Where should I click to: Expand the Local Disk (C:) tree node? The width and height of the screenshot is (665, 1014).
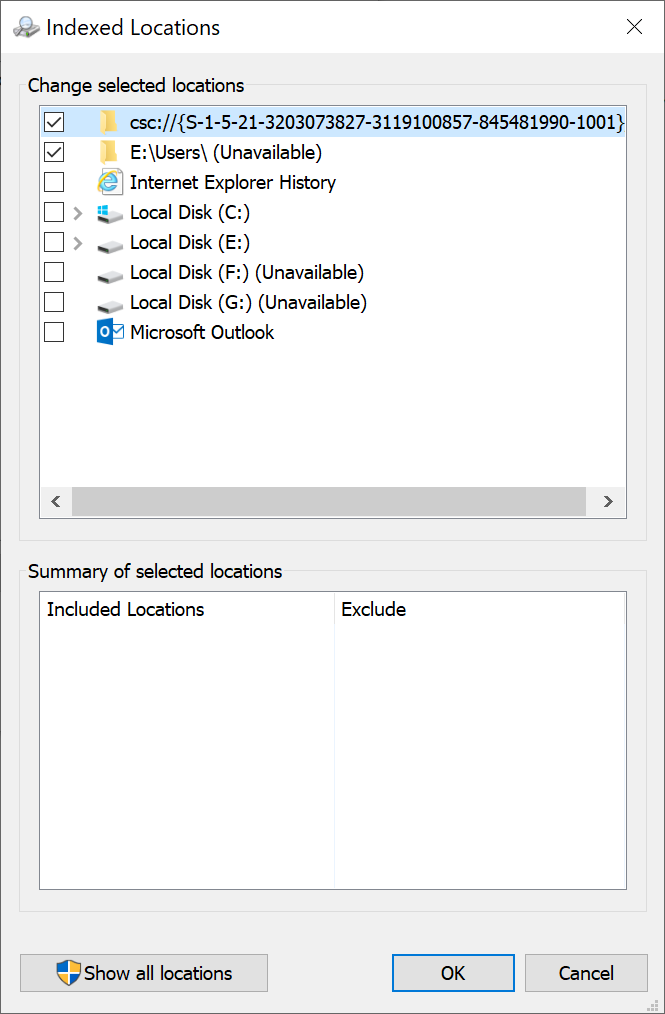point(78,213)
